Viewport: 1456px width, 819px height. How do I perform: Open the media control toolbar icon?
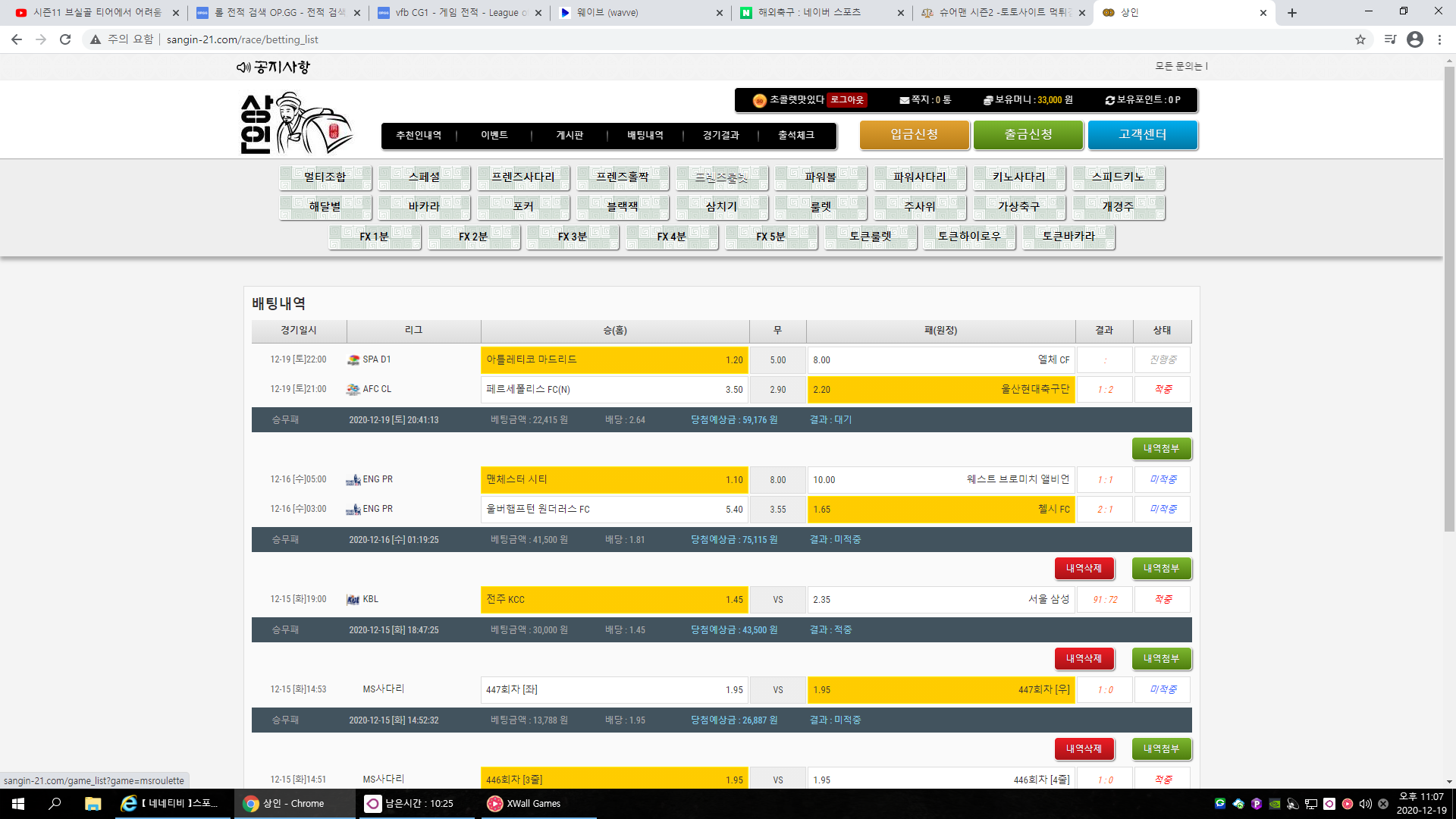tap(1390, 39)
